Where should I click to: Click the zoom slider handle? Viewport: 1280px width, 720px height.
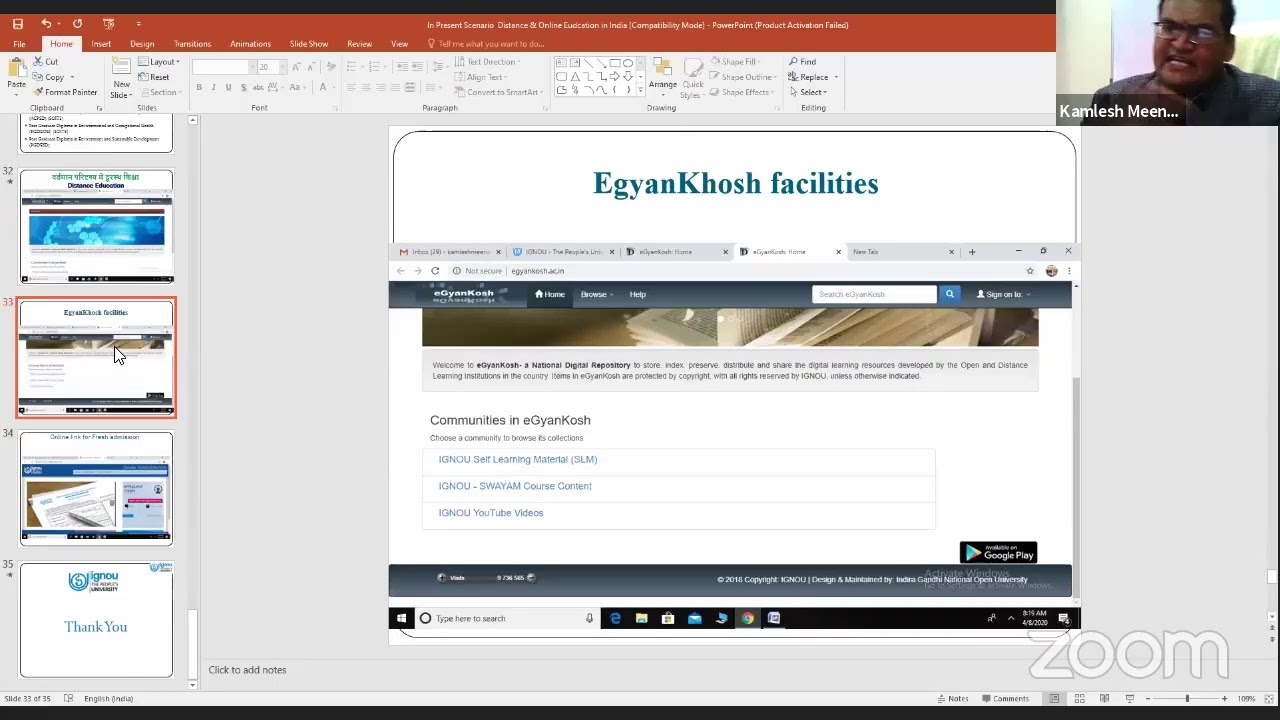click(x=1187, y=698)
